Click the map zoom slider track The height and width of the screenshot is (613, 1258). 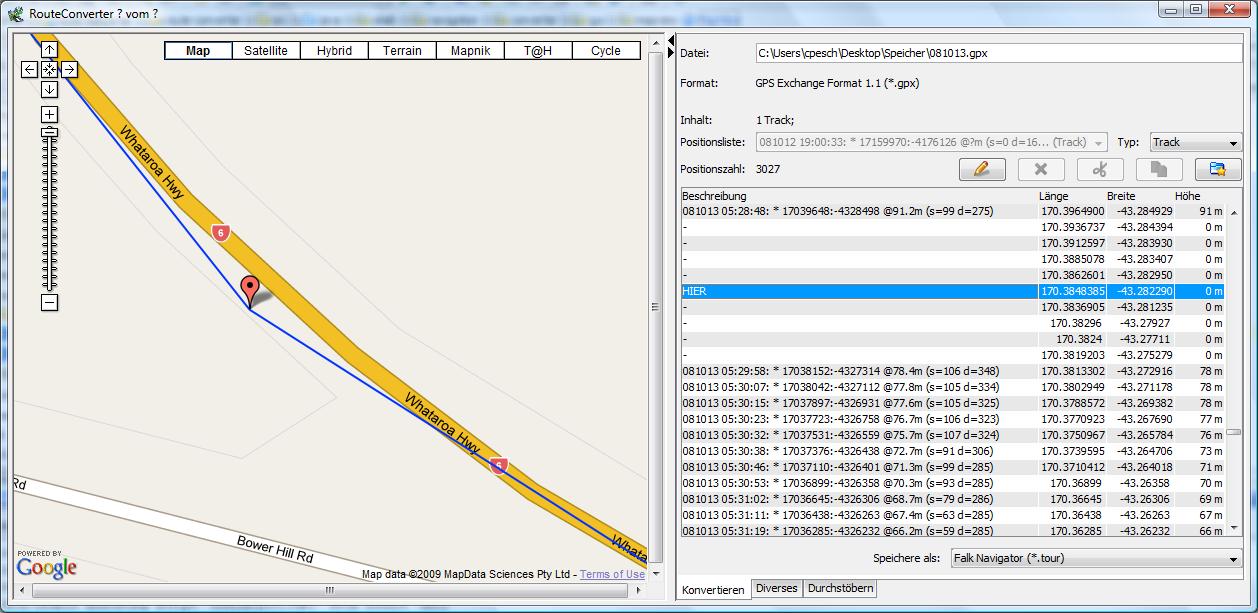click(49, 215)
